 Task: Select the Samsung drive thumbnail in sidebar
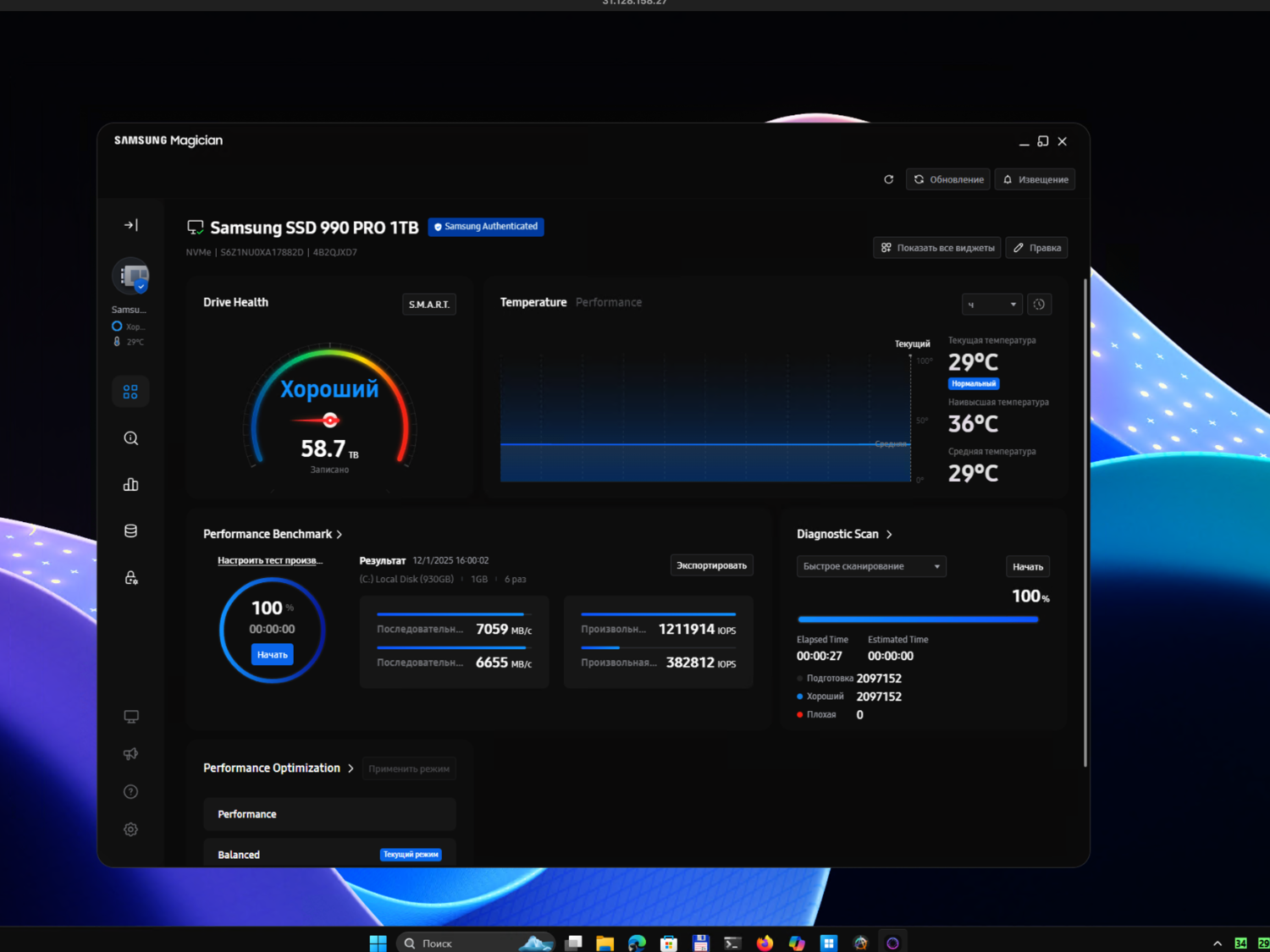pos(130,276)
